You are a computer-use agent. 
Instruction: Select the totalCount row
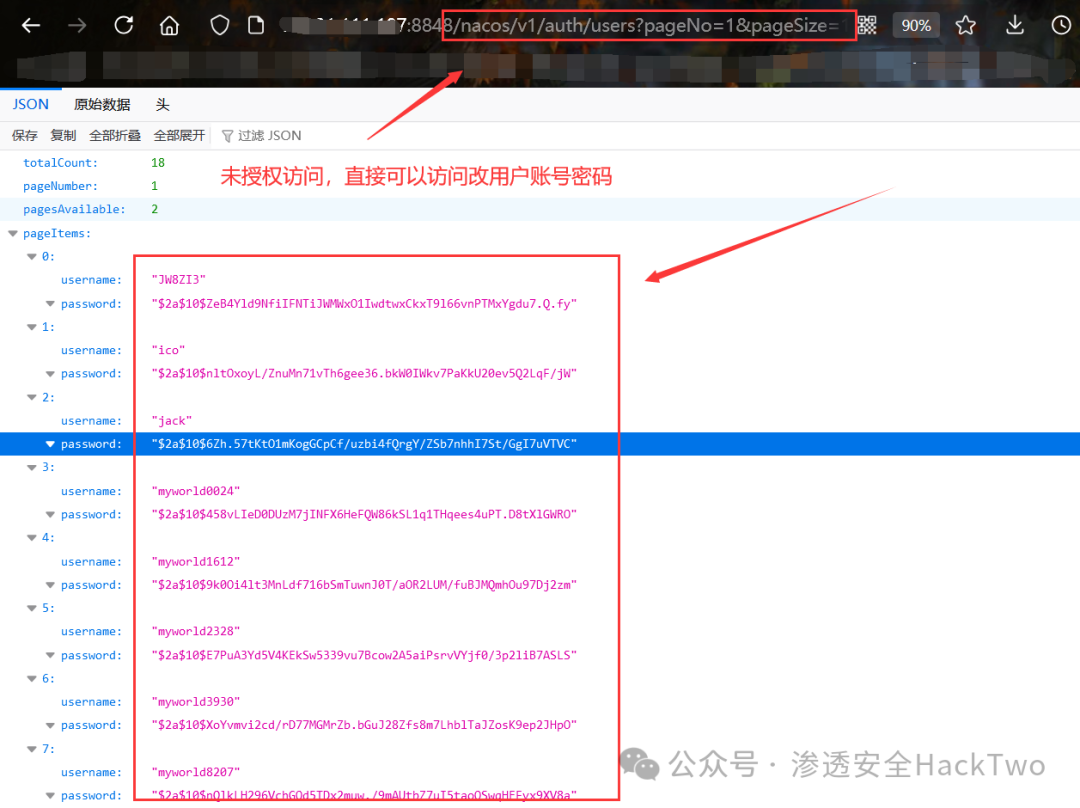[540, 163]
